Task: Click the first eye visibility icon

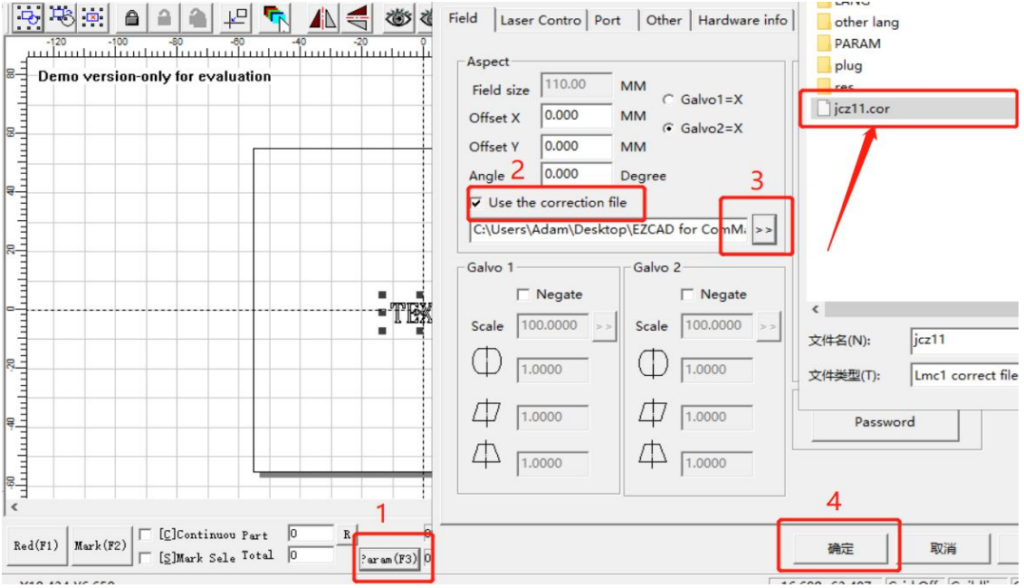Action: (398, 18)
